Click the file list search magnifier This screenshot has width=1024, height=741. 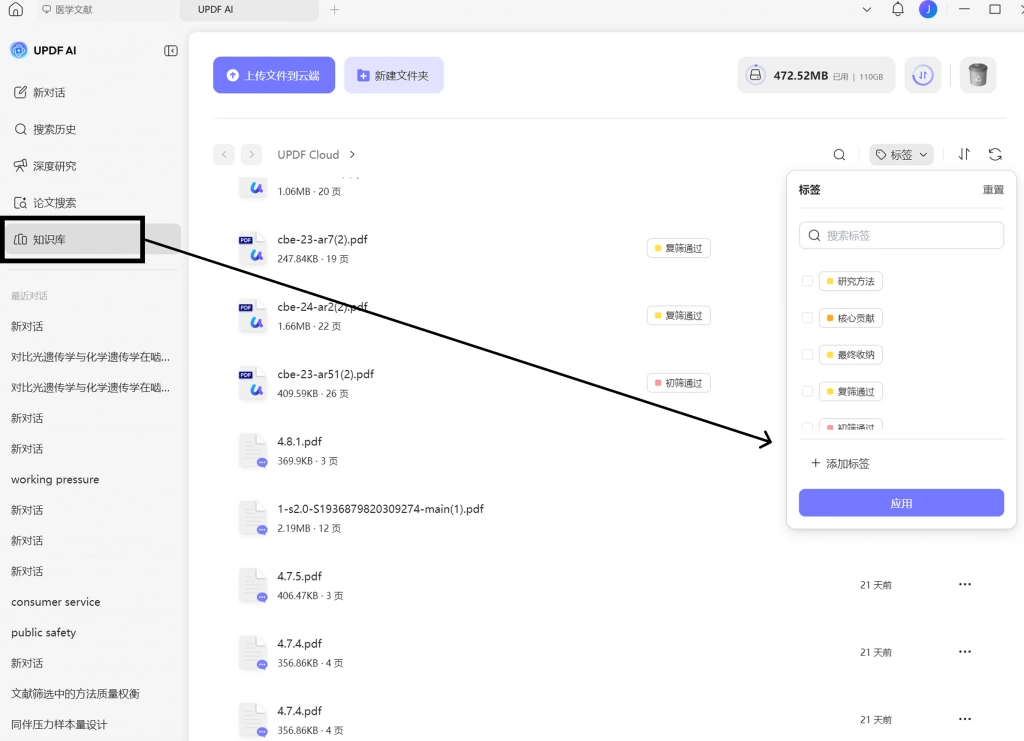(x=839, y=155)
